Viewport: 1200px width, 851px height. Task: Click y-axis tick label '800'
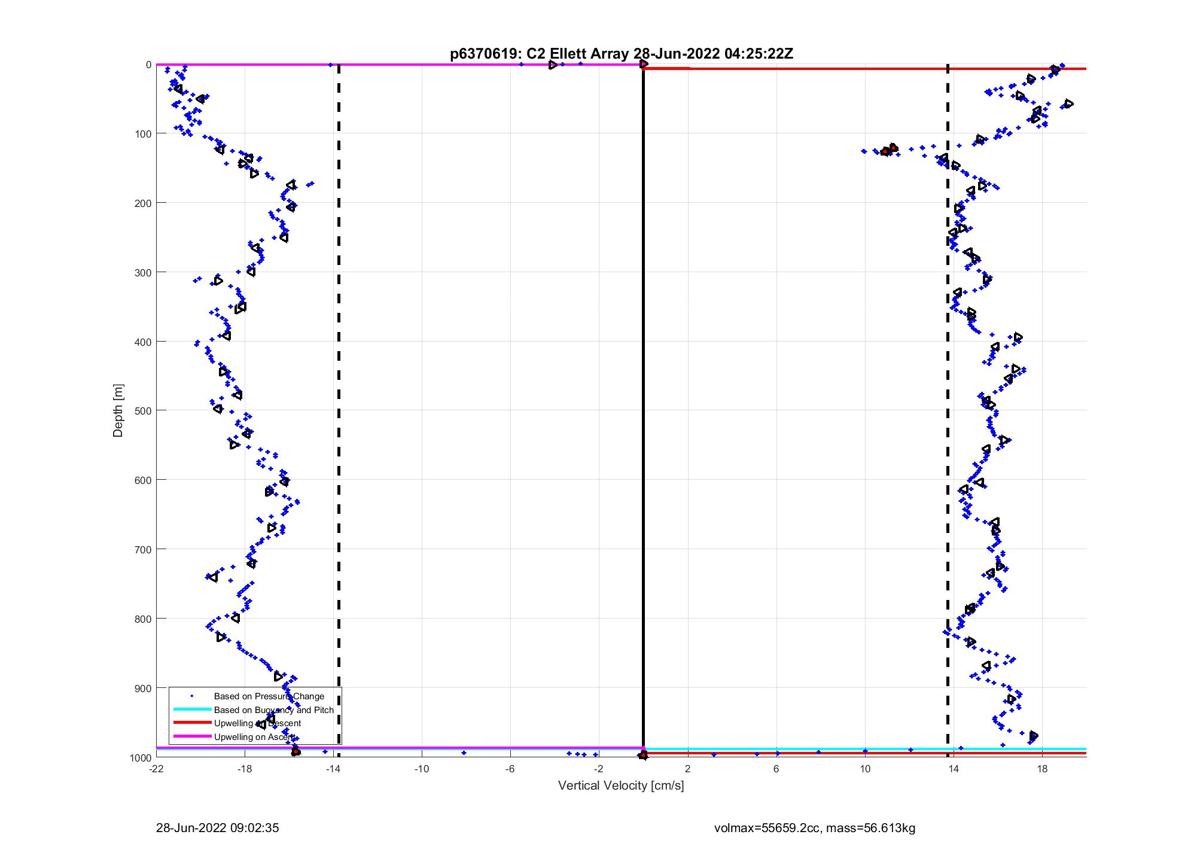pyautogui.click(x=143, y=619)
